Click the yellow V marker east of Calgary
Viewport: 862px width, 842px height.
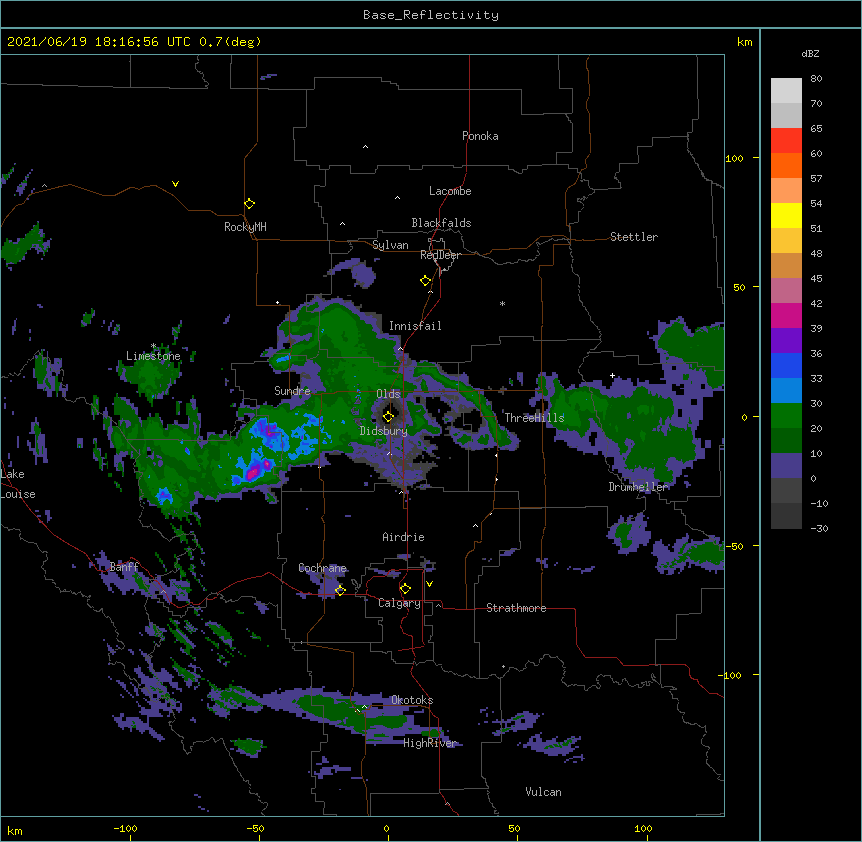(x=429, y=584)
